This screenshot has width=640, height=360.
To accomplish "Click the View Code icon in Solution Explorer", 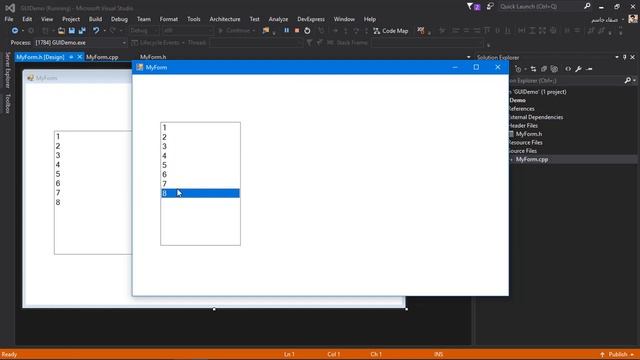I will coord(568,69).
